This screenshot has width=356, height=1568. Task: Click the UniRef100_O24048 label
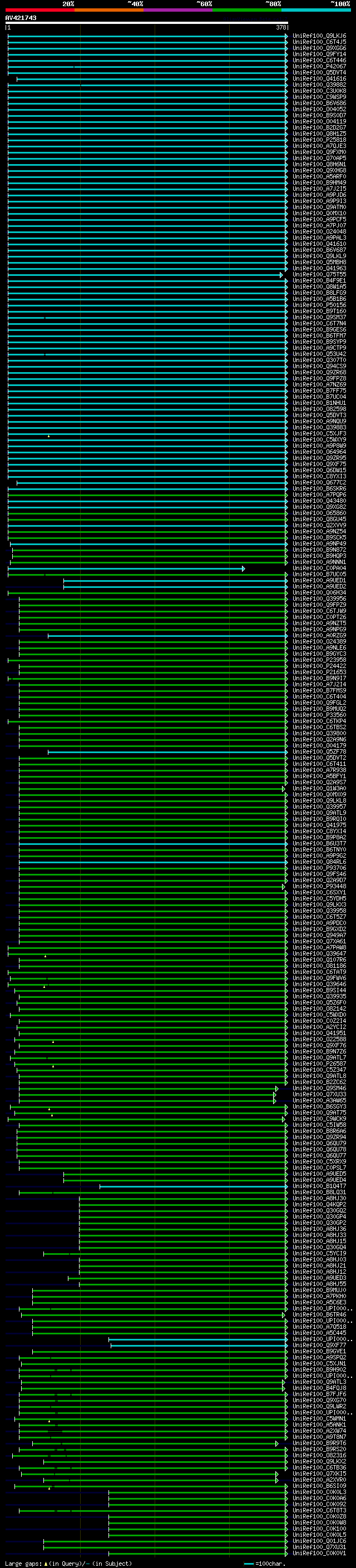319,231
